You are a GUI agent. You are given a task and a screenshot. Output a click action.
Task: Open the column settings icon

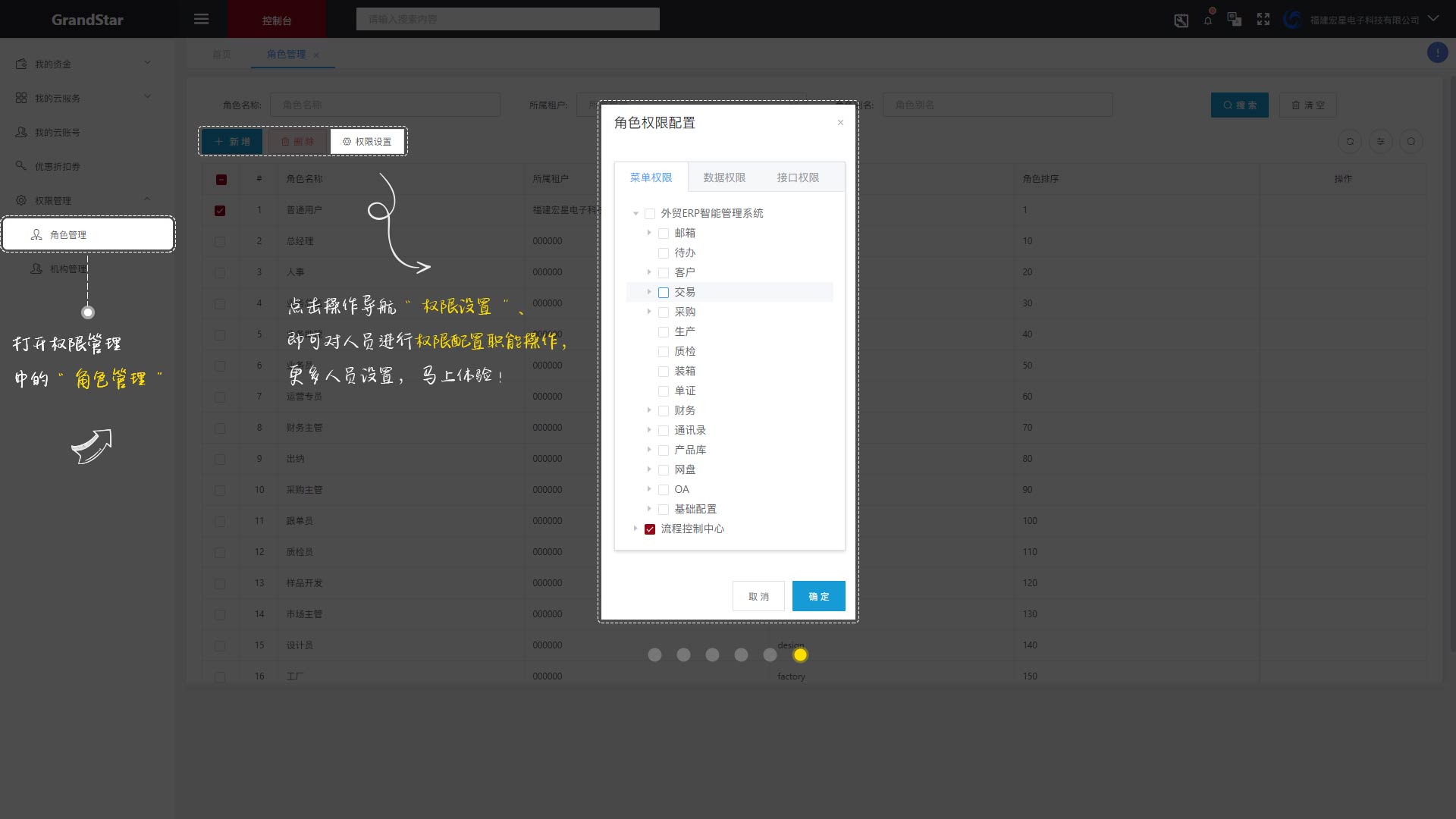(x=1380, y=141)
